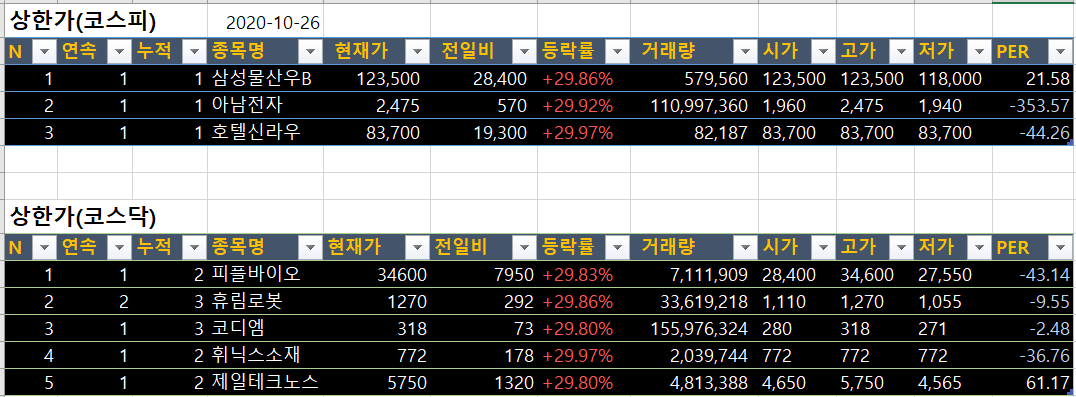1076x397 pixels.
Task: Open the N filter dropdown in 코스닥 table
Action: tap(45, 247)
